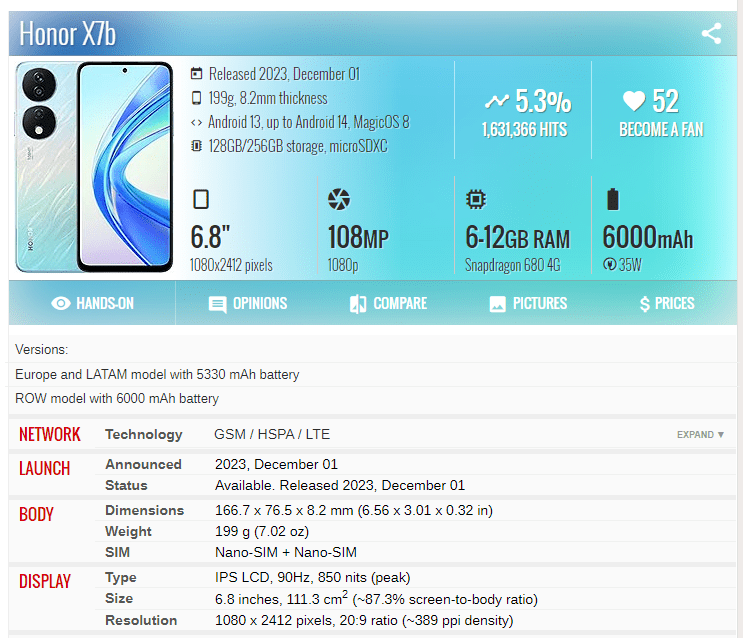Click the NETWORK section heading
Image resolution: width=743 pixels, height=638 pixels.
coord(50,434)
